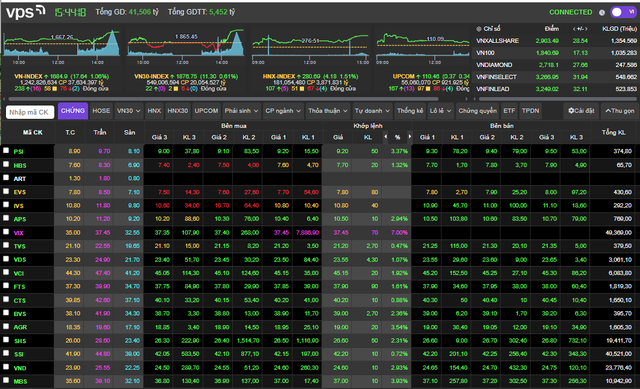
Task: Tick the checkbox for VIX
Action: click(x=6, y=232)
